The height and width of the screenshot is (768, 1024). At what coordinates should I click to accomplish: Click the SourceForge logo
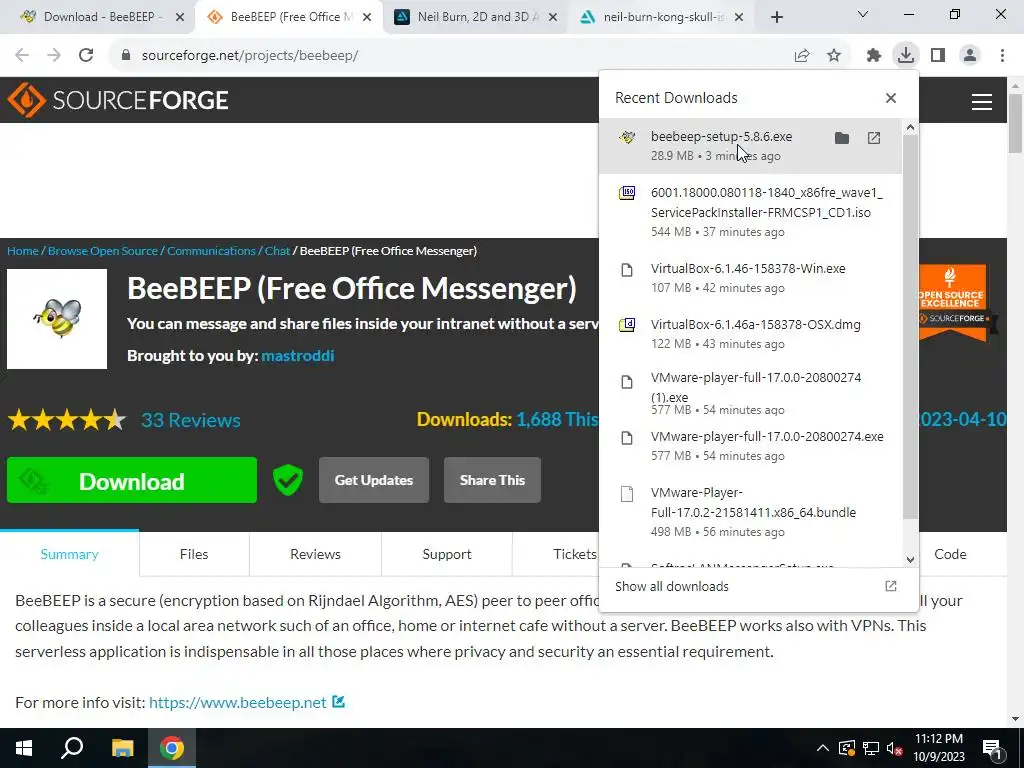[118, 100]
